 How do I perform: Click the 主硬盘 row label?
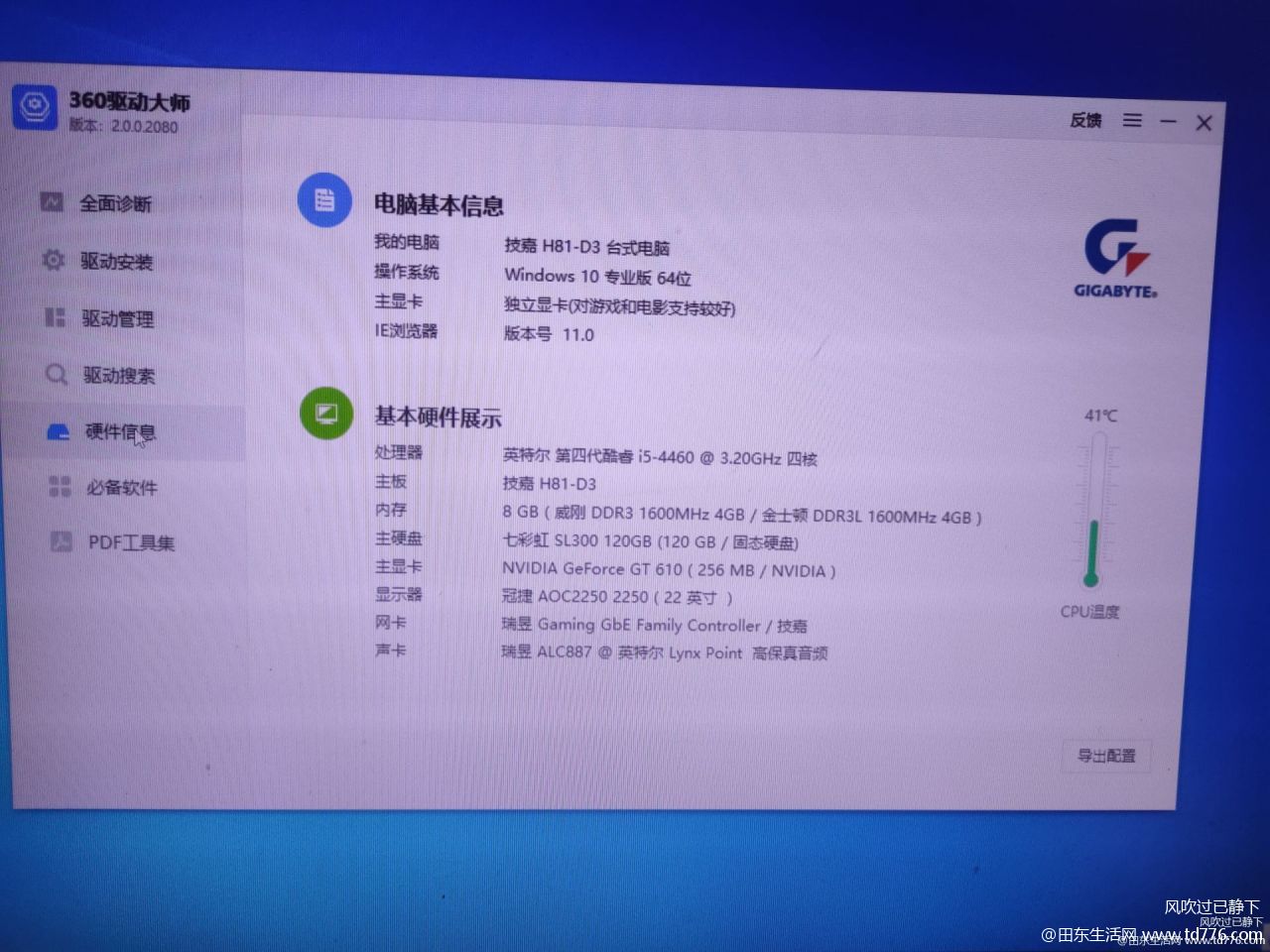399,537
